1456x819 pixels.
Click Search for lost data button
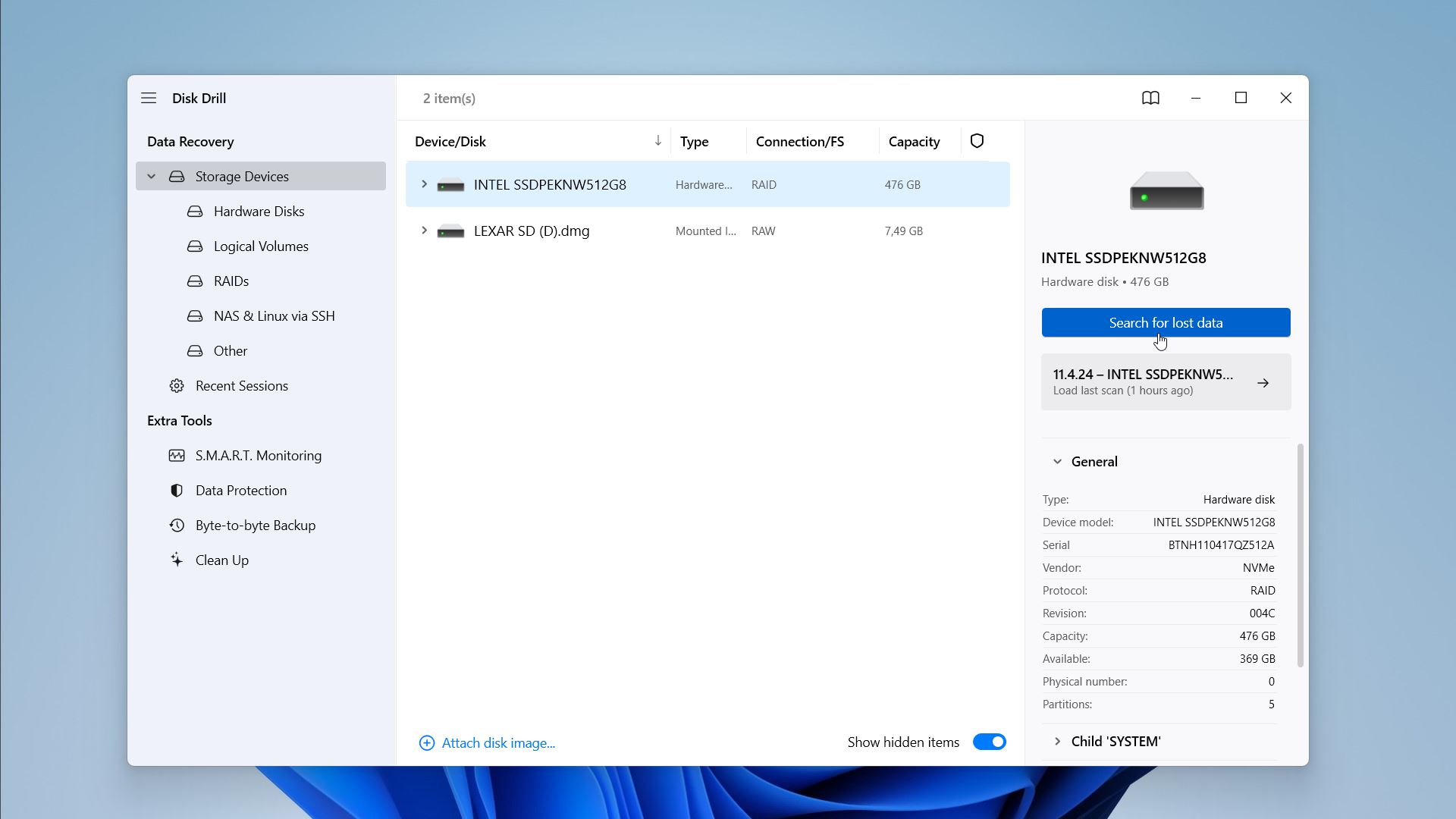1166,322
